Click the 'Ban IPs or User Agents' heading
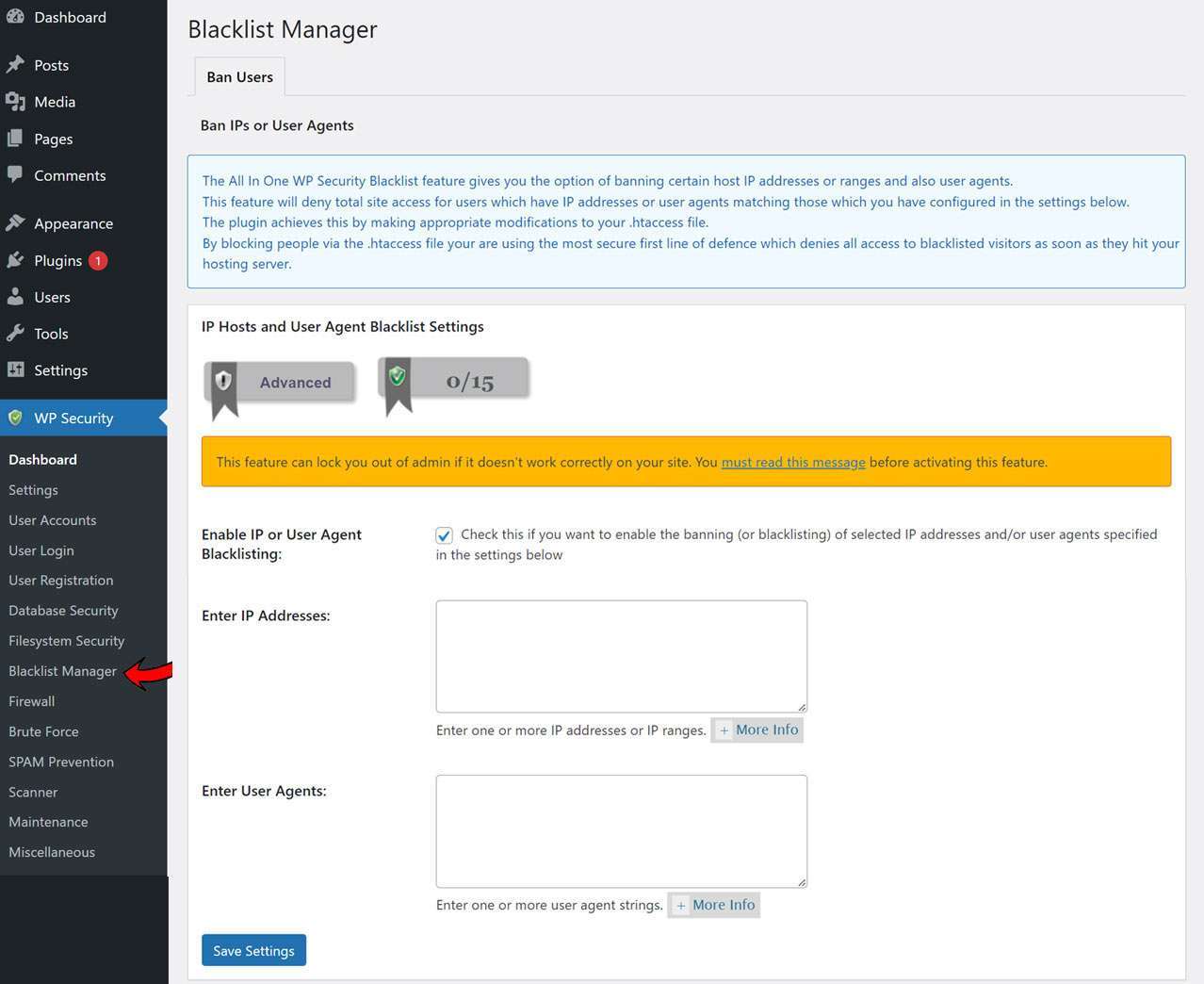This screenshot has height=984, width=1204. coord(277,125)
